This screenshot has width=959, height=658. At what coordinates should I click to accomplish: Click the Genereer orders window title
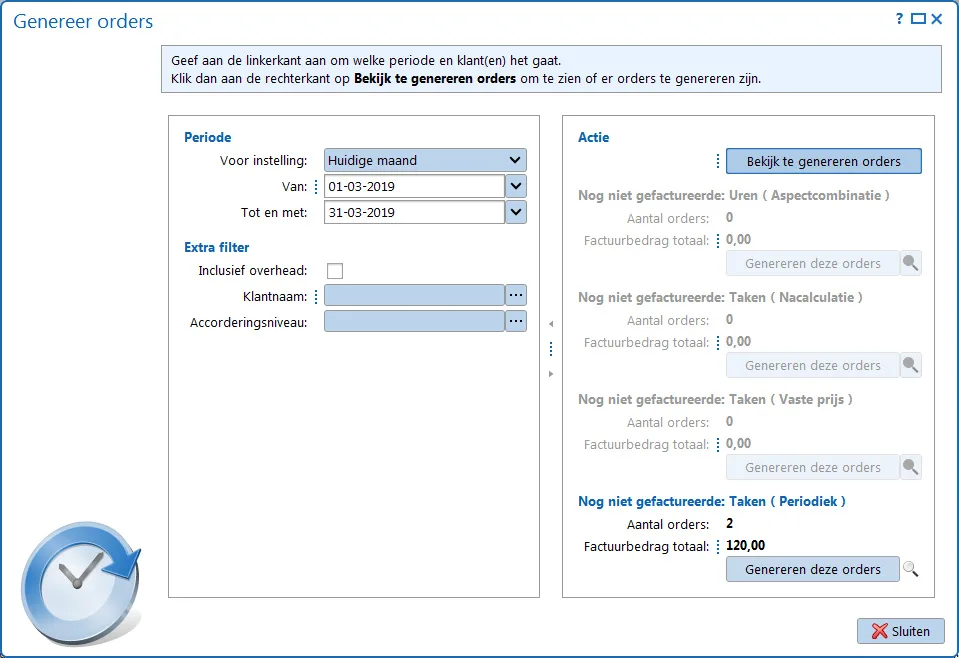click(x=83, y=21)
